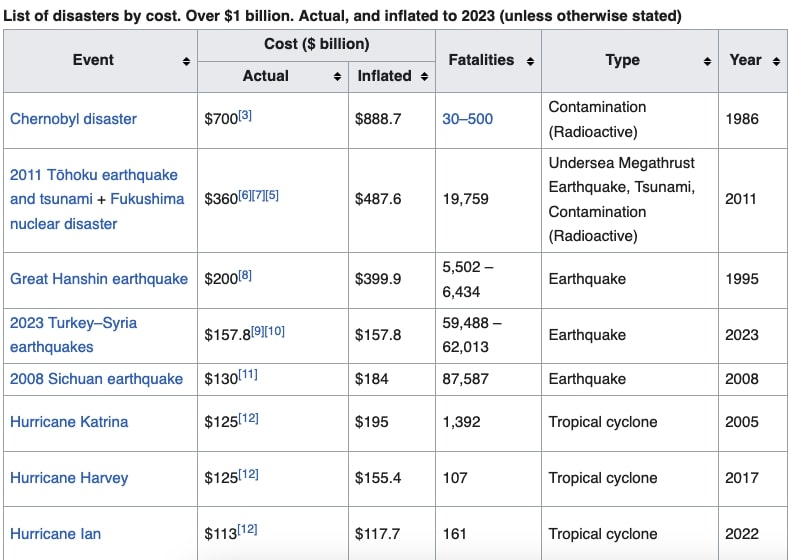Sort table by Type column arrows
788x560 pixels.
[707, 62]
